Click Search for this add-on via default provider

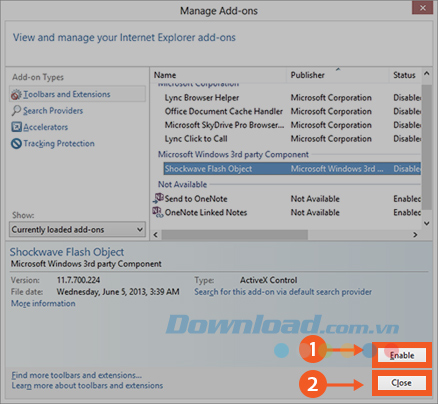pos(283,292)
